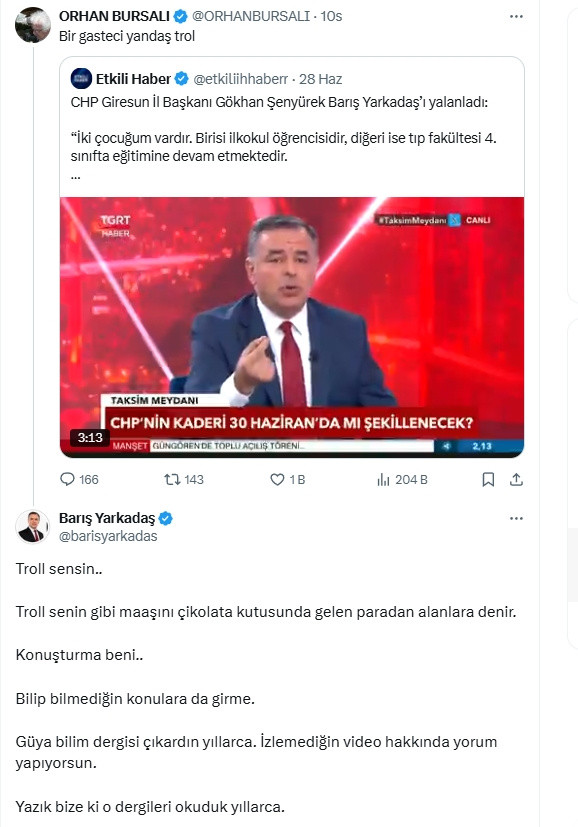This screenshot has width=578, height=827.
Task: Open Etkili Haber account name
Action: (x=133, y=79)
